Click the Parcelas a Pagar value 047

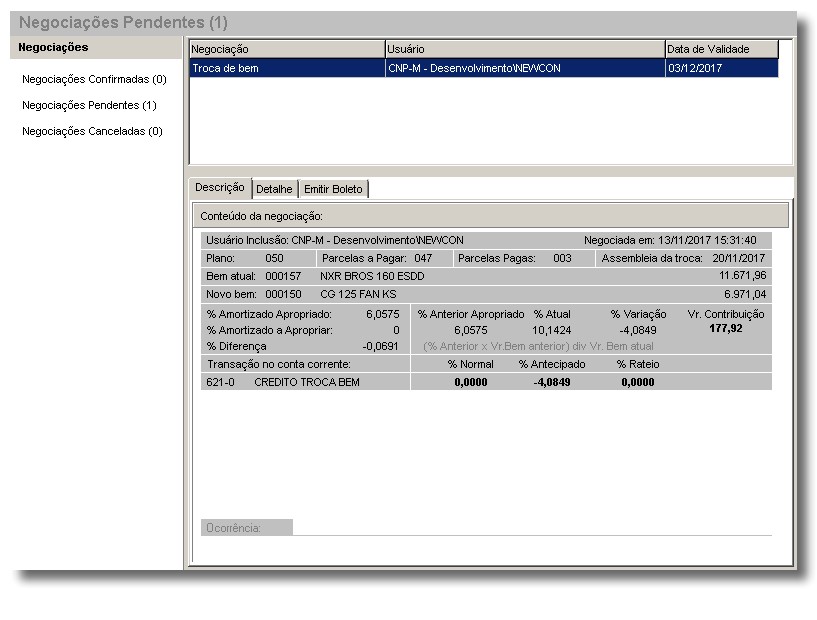[x=423, y=258]
